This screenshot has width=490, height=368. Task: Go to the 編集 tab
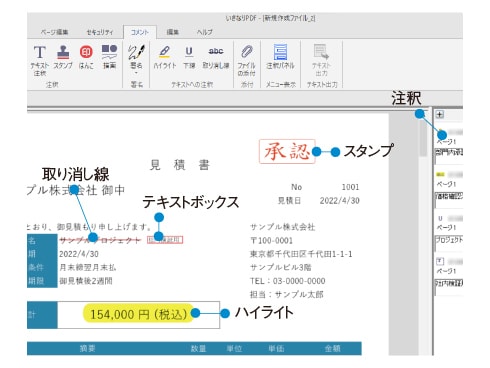(x=173, y=32)
